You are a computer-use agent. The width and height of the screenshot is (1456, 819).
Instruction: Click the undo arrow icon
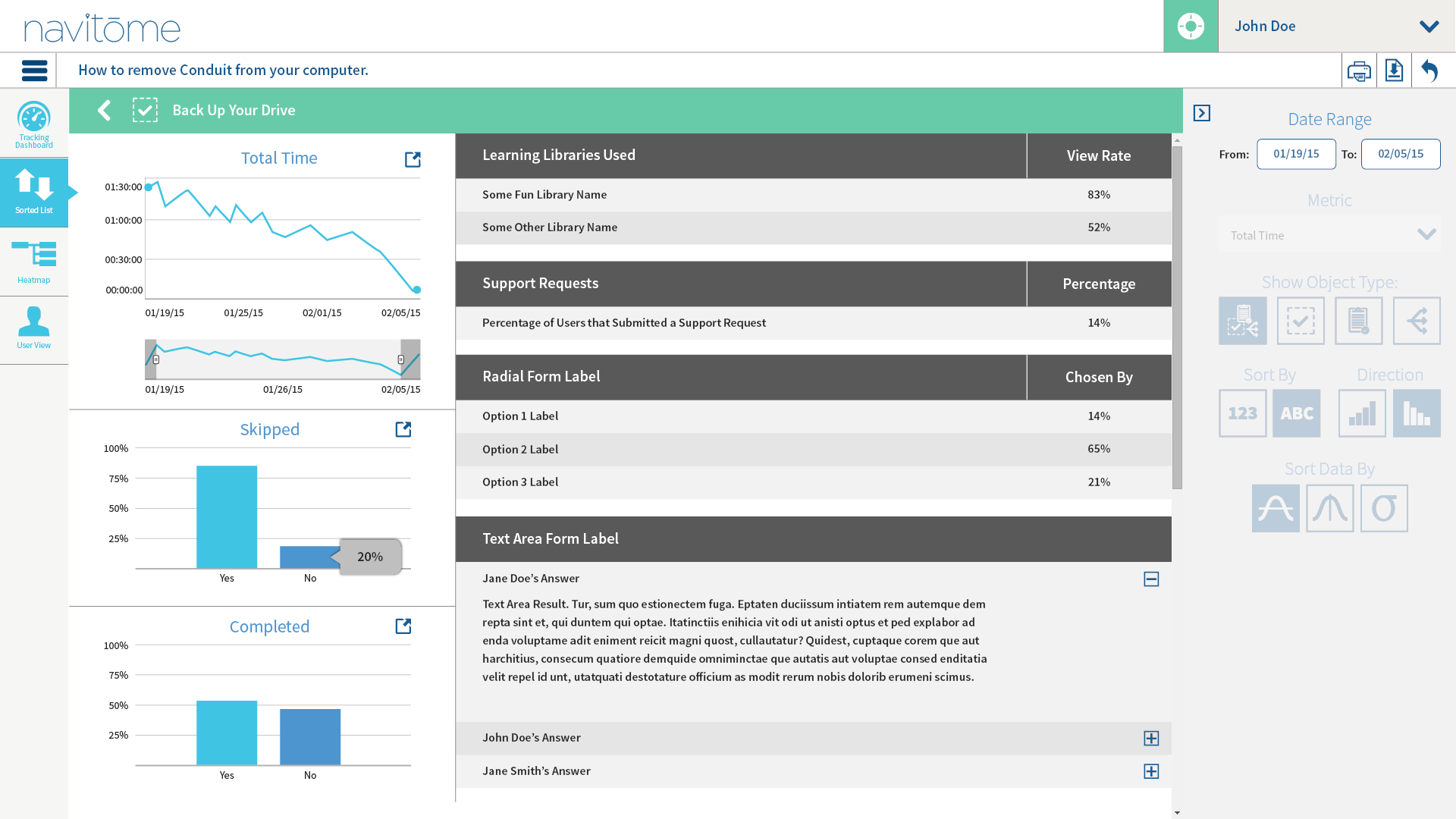1429,71
